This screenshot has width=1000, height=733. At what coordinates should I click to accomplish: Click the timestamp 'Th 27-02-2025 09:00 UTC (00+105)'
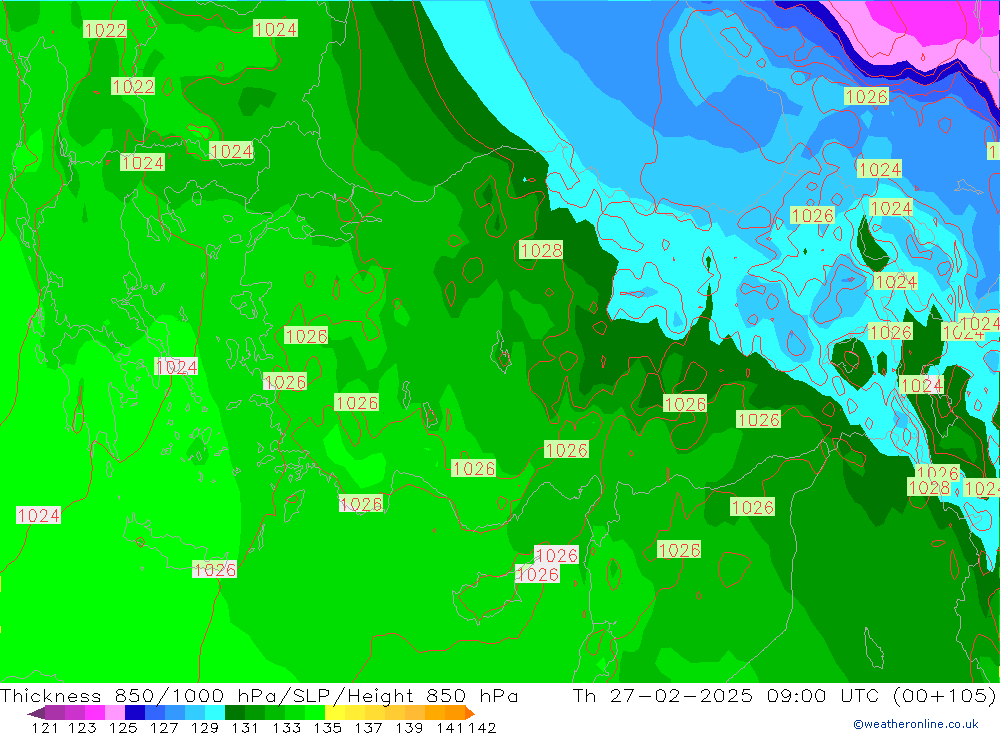coord(784,695)
